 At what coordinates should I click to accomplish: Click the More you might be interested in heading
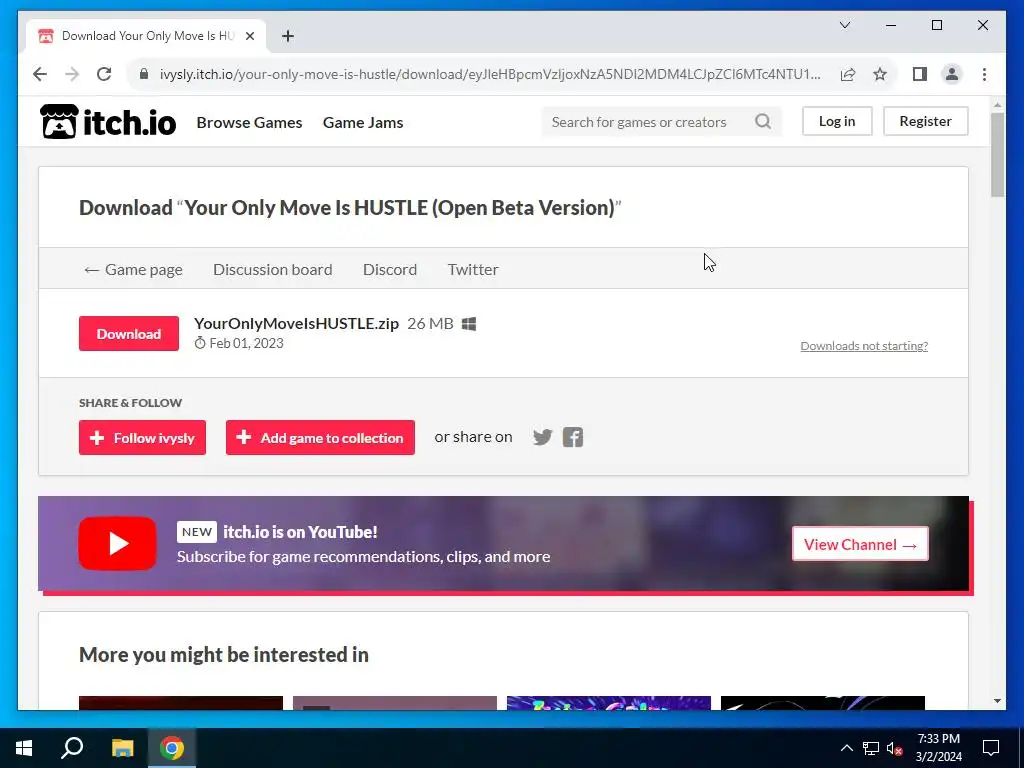point(224,654)
